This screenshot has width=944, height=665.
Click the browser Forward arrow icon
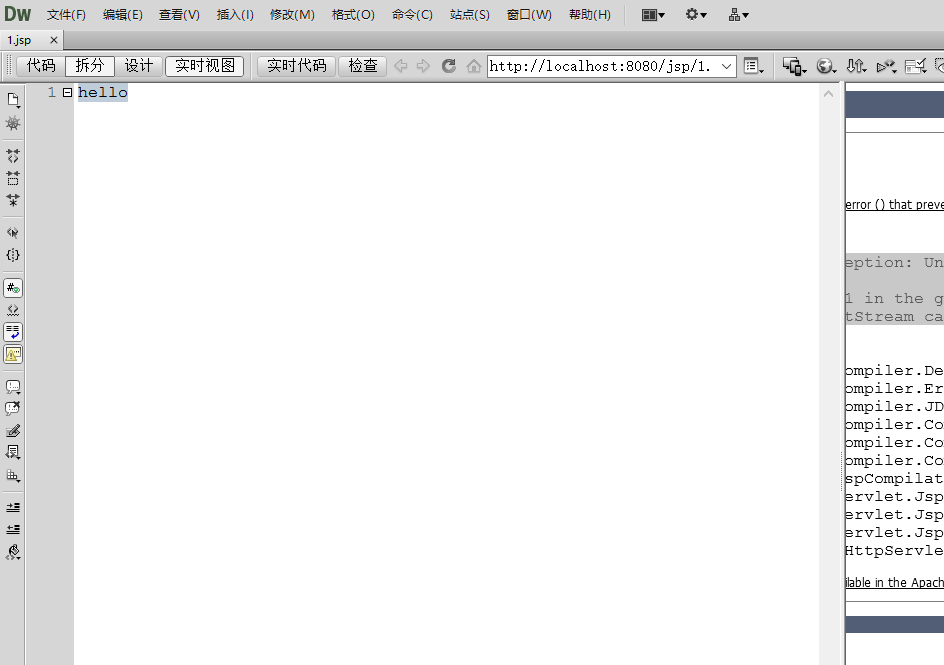coord(423,66)
